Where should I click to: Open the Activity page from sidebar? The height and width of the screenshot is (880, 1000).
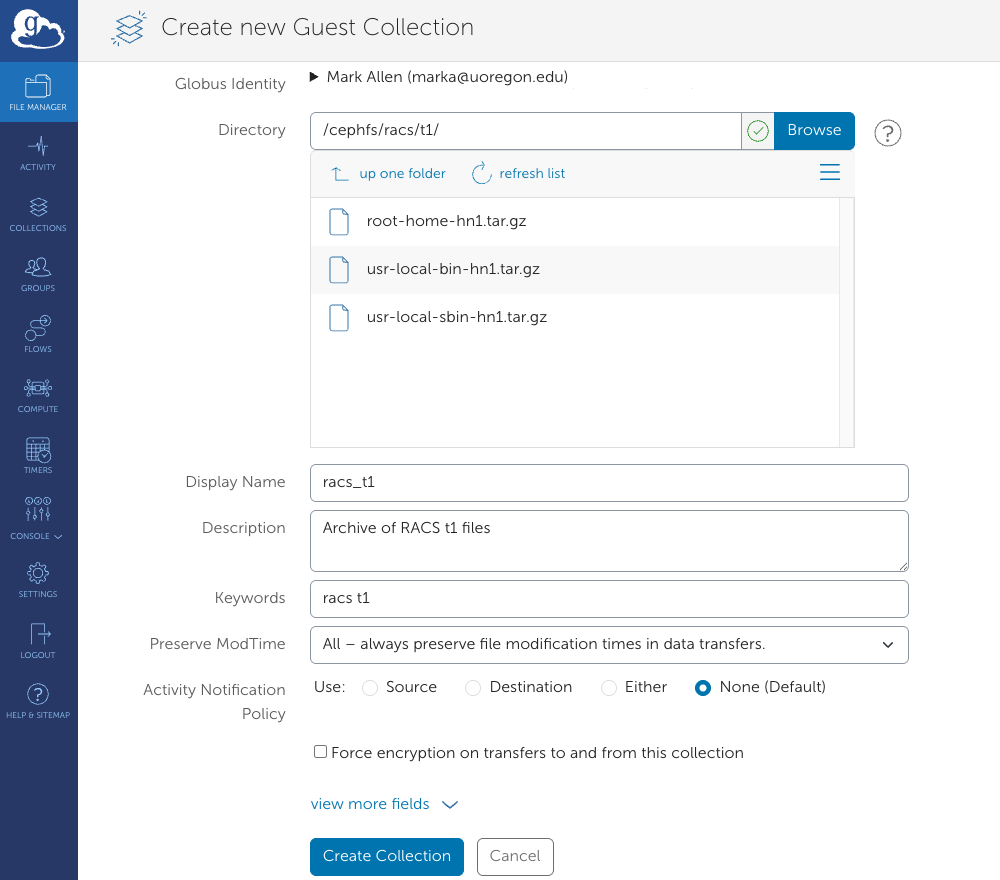(x=39, y=152)
